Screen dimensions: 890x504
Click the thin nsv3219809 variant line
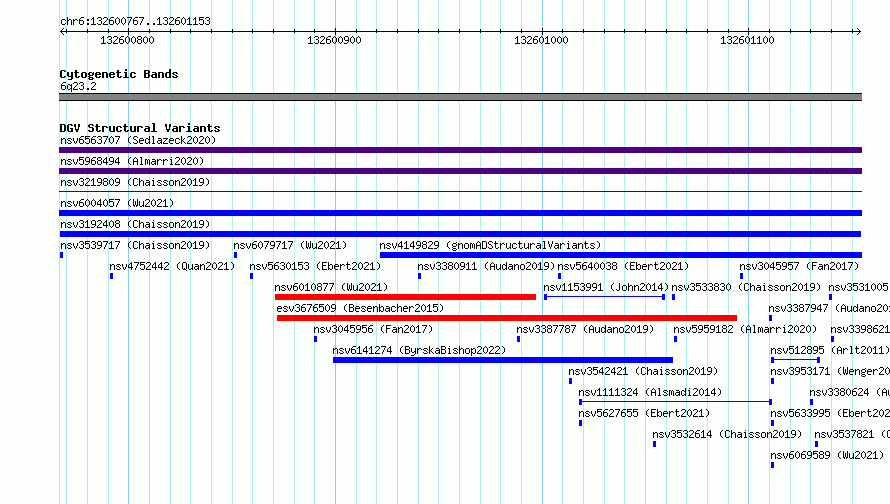point(460,192)
